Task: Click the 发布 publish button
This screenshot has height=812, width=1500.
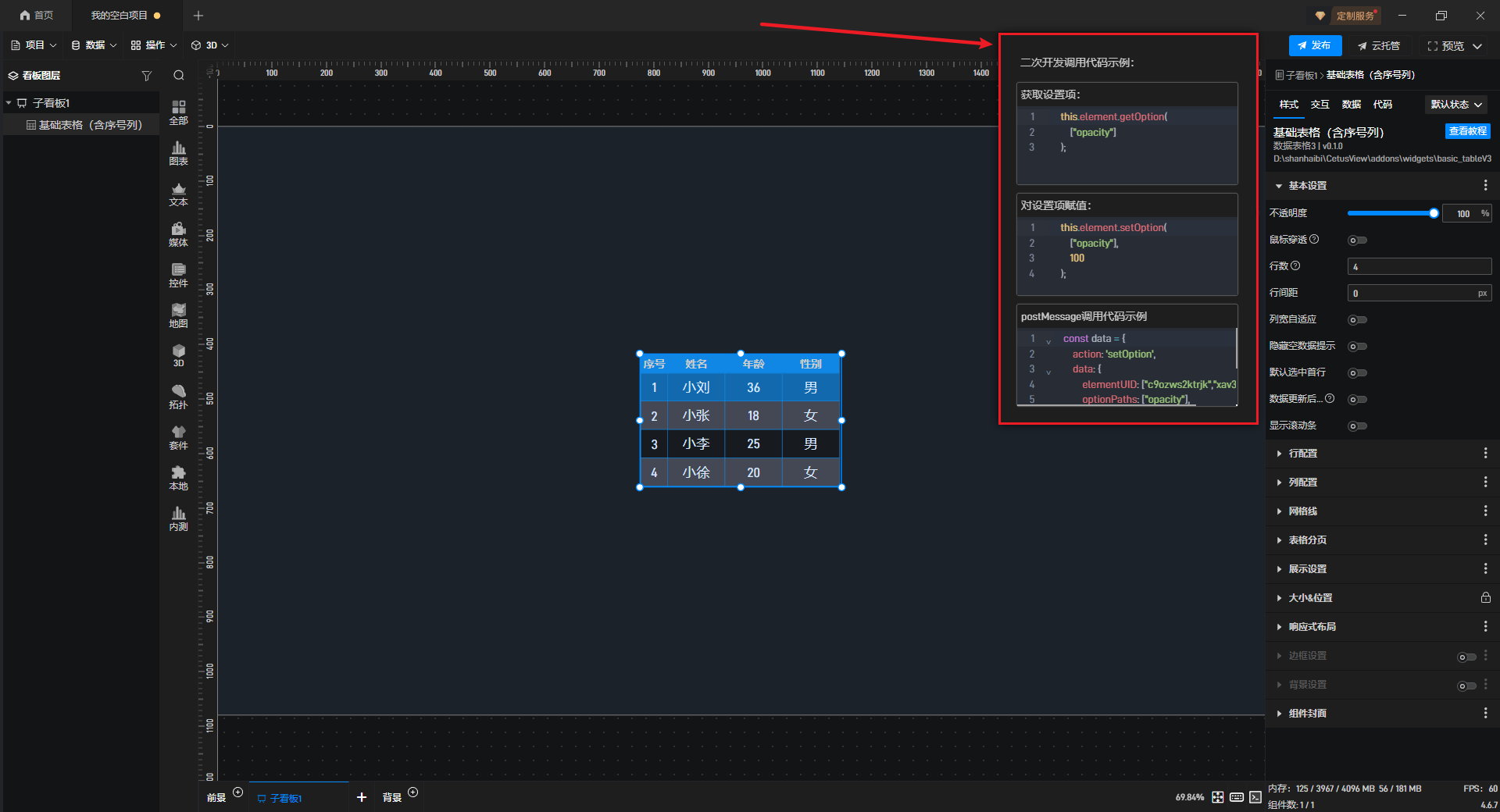Action: [1315, 45]
